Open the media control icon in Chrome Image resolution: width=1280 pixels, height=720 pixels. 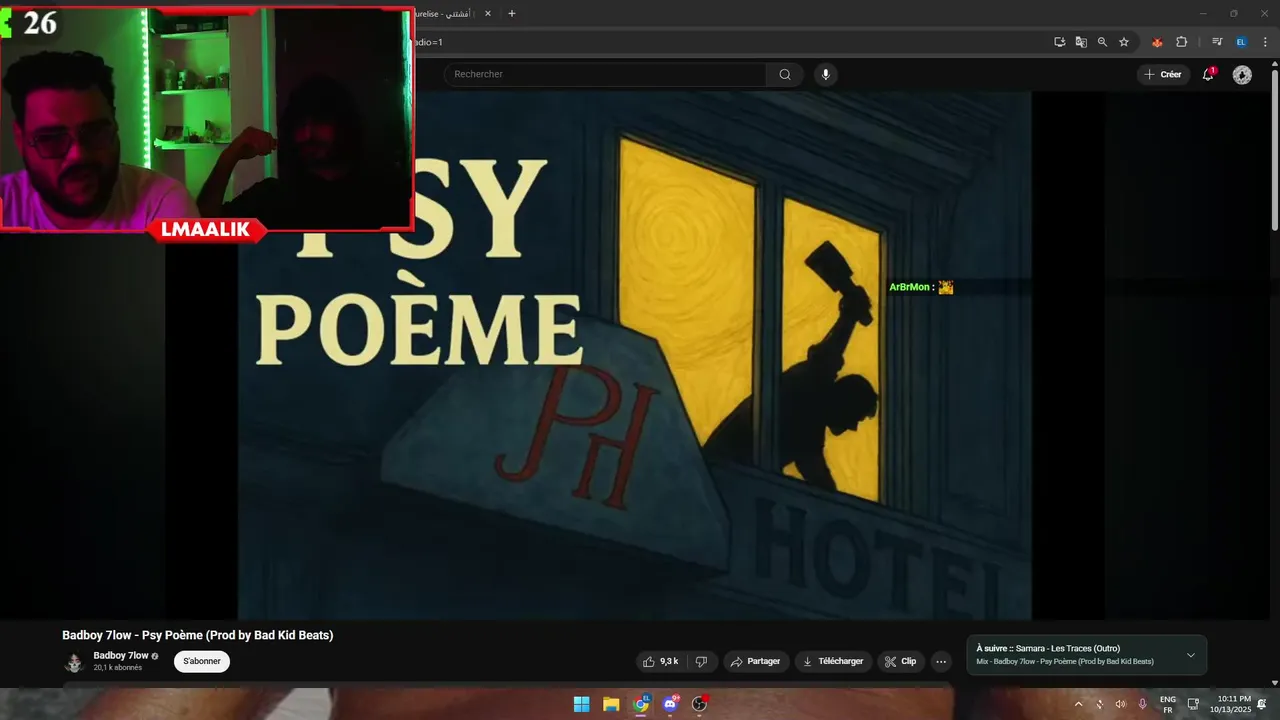point(1217,42)
